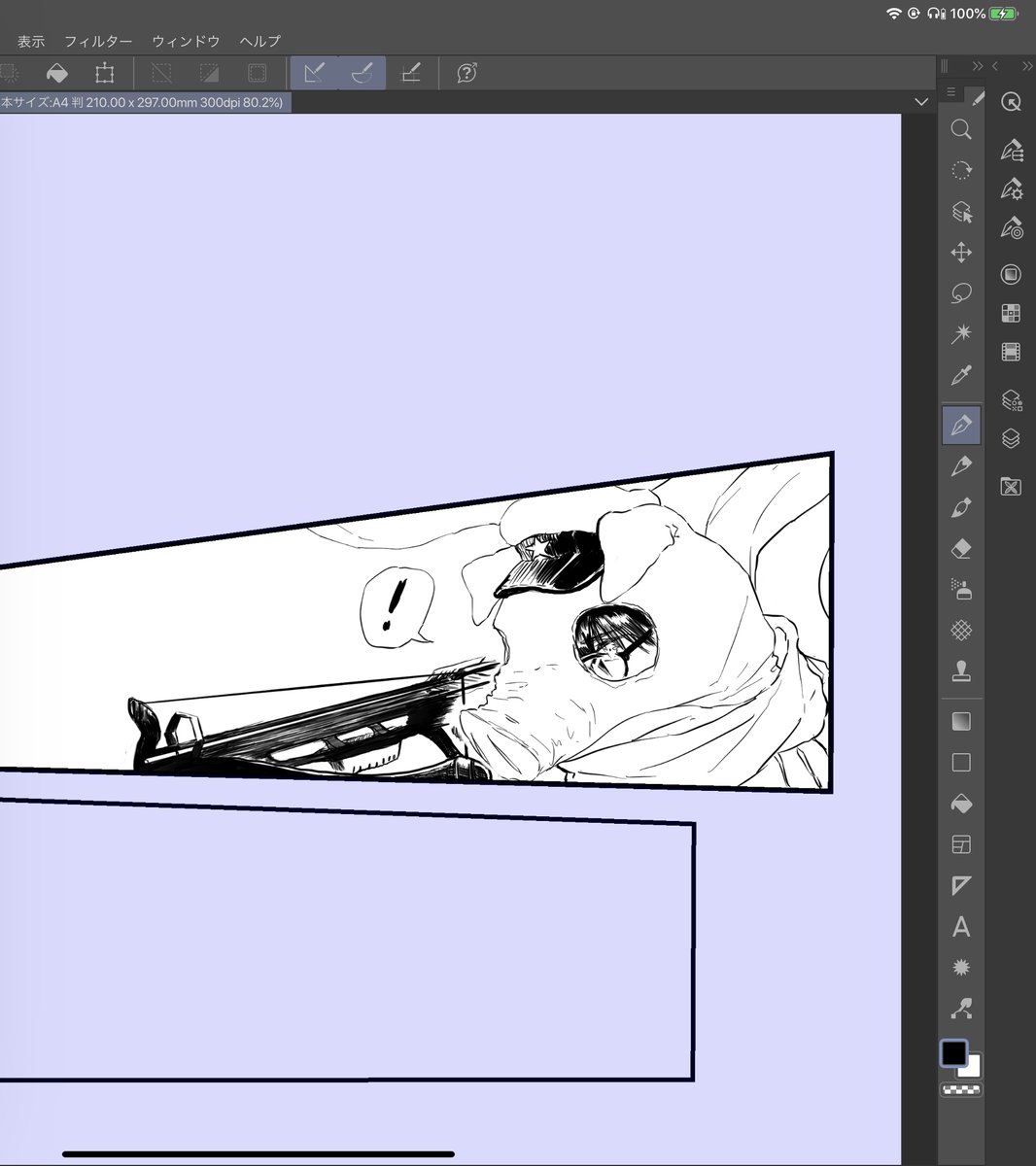1036x1166 pixels.
Task: Toggle Snap to Grid
Action: coord(410,73)
